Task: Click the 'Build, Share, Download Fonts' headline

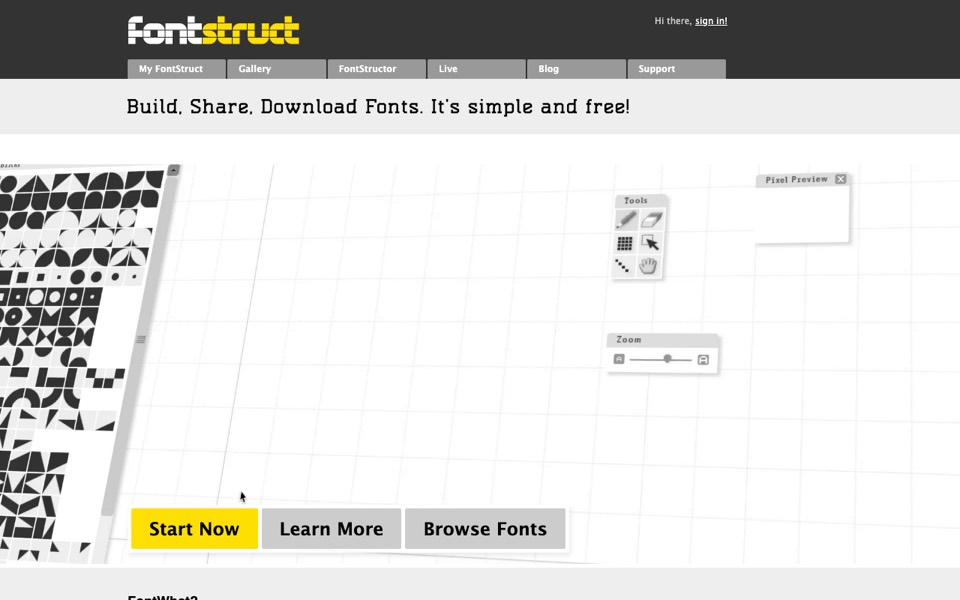Action: pos(378,107)
